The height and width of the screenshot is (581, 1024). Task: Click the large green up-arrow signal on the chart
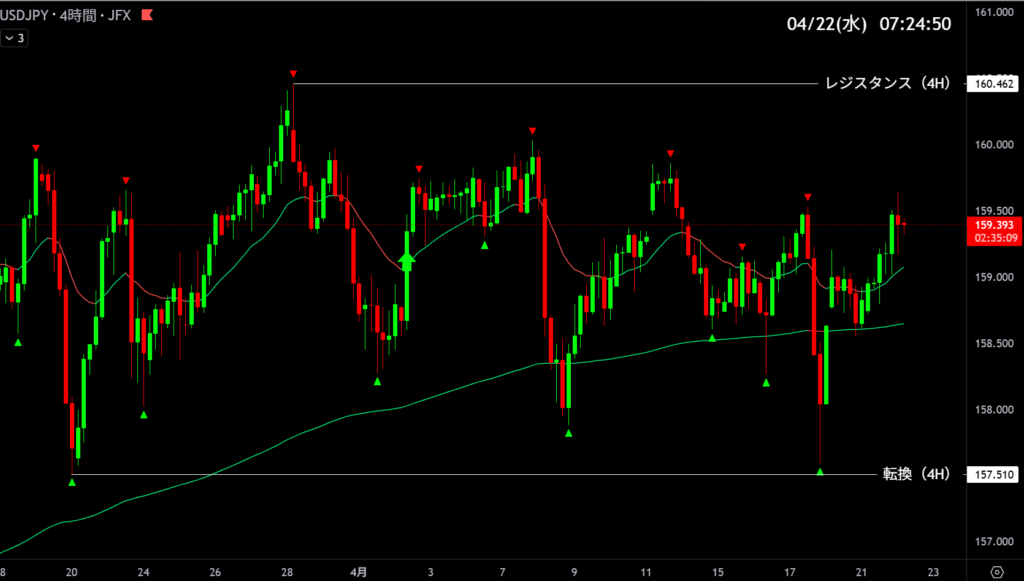(407, 261)
